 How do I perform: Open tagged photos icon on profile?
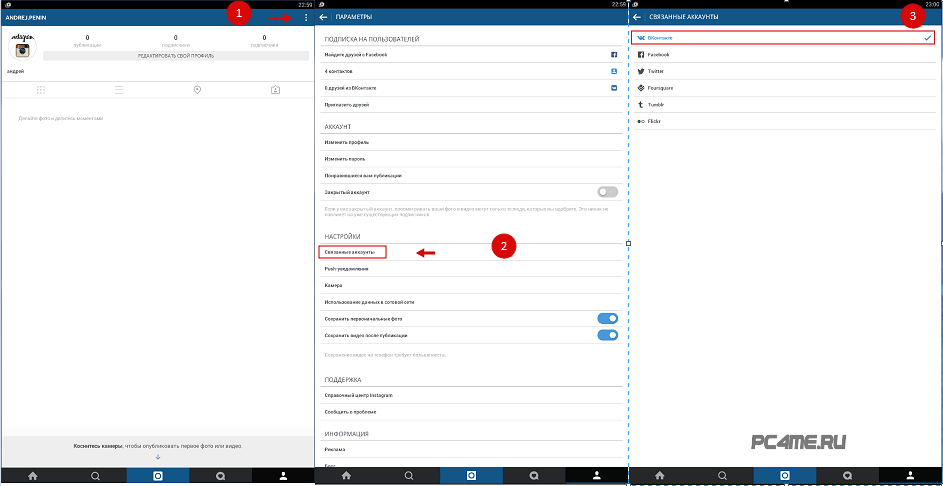tap(275, 90)
